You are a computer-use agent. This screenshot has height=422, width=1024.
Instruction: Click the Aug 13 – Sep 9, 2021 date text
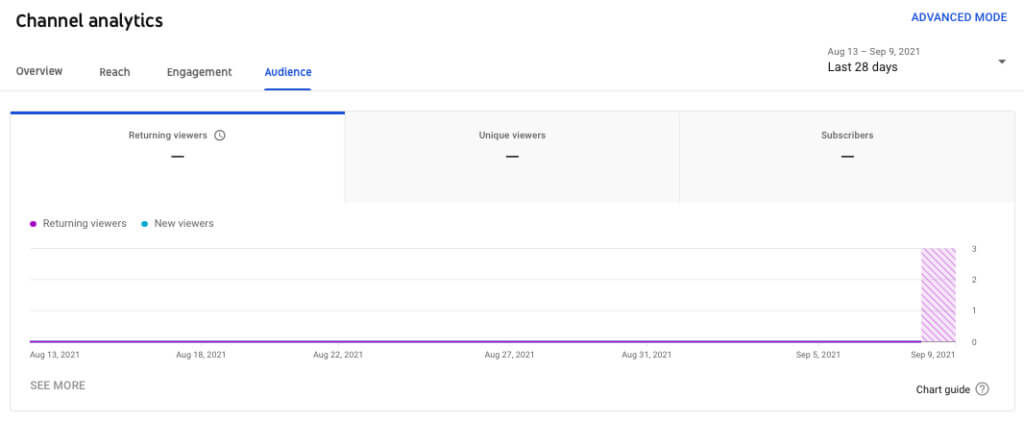click(871, 50)
